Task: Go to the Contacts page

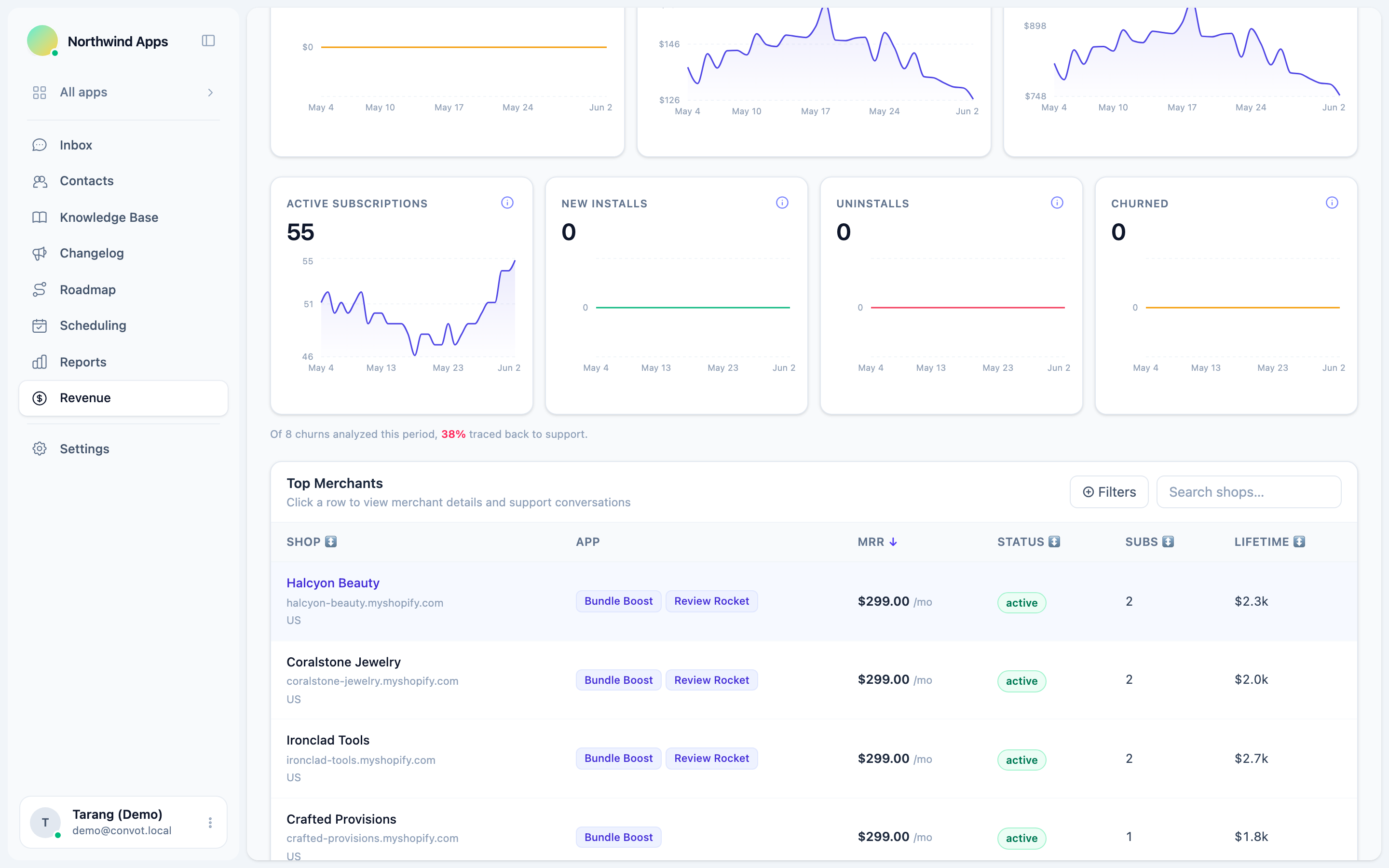Action: (123, 181)
